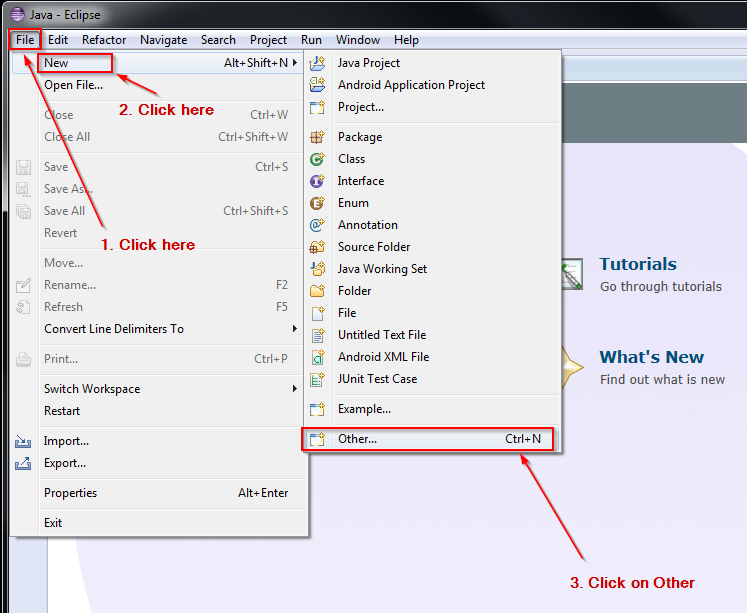Click the Enum icon

(x=317, y=203)
